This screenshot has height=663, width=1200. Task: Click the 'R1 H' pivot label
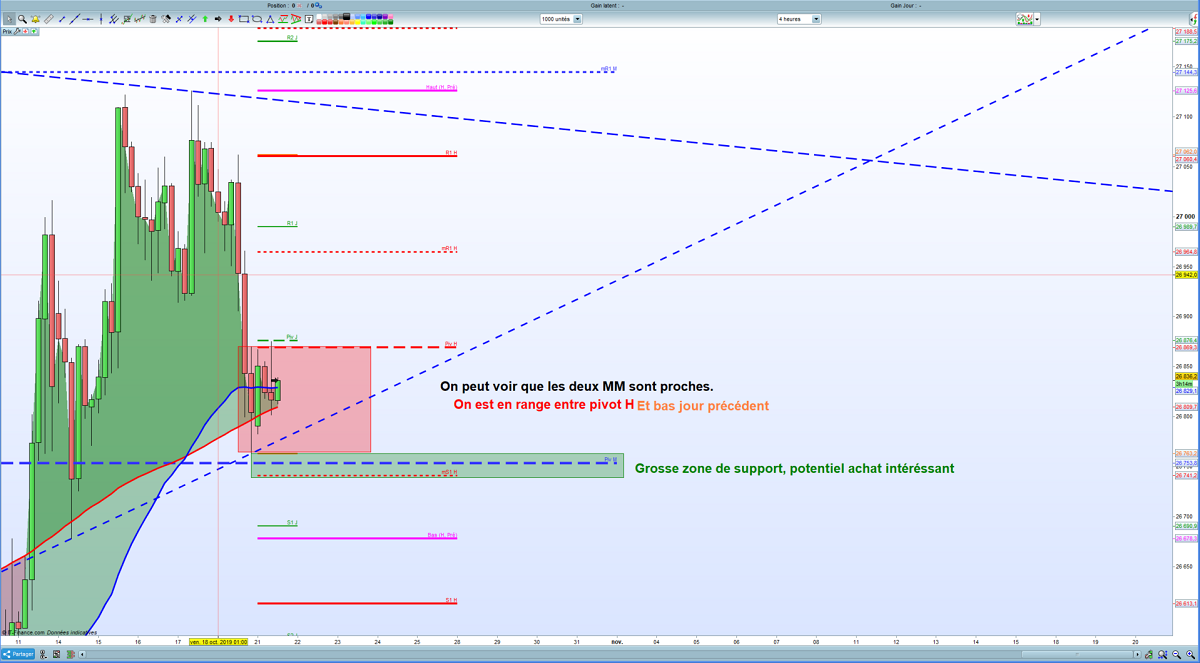pyautogui.click(x=451, y=153)
